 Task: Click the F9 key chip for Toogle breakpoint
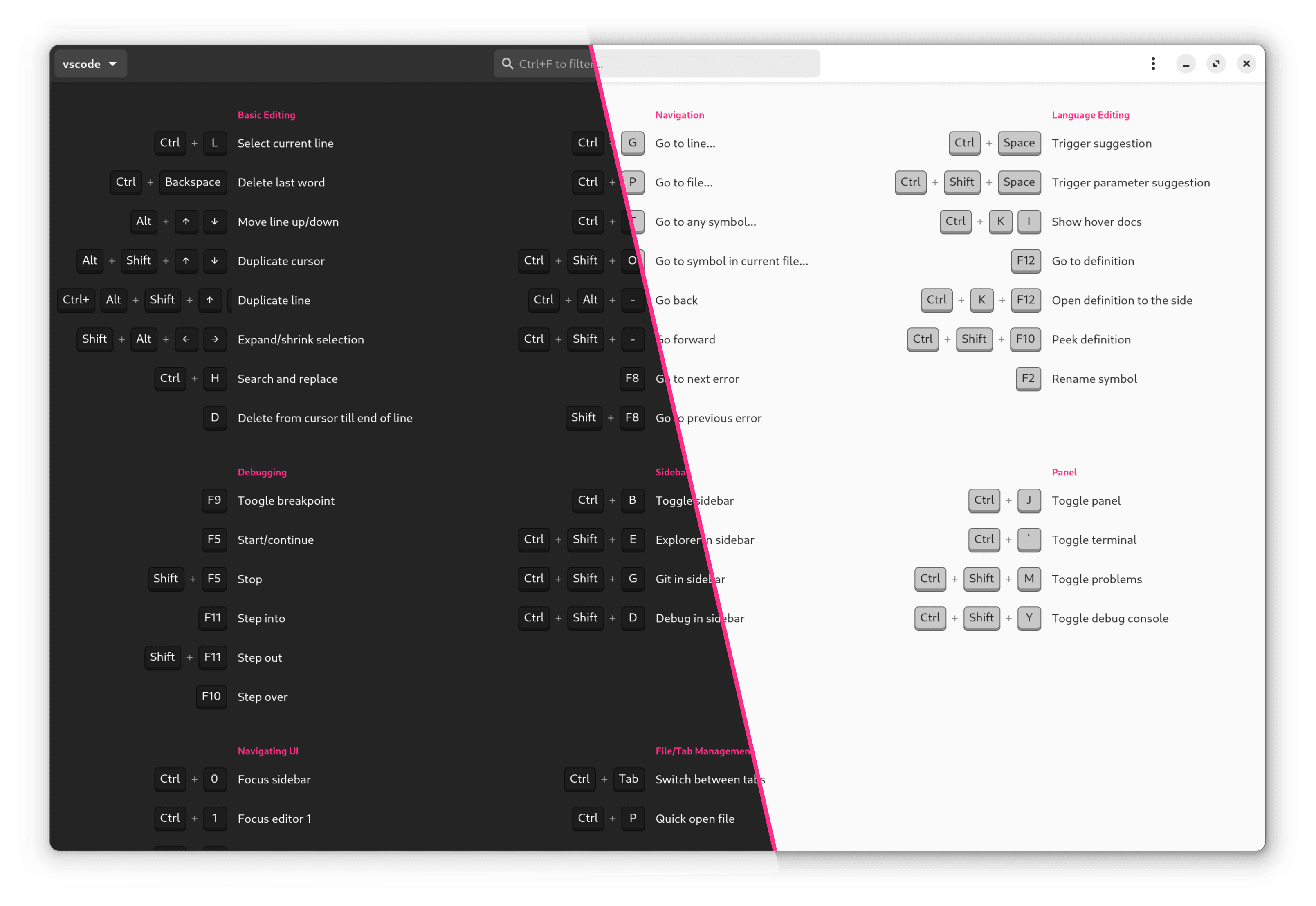coord(214,500)
